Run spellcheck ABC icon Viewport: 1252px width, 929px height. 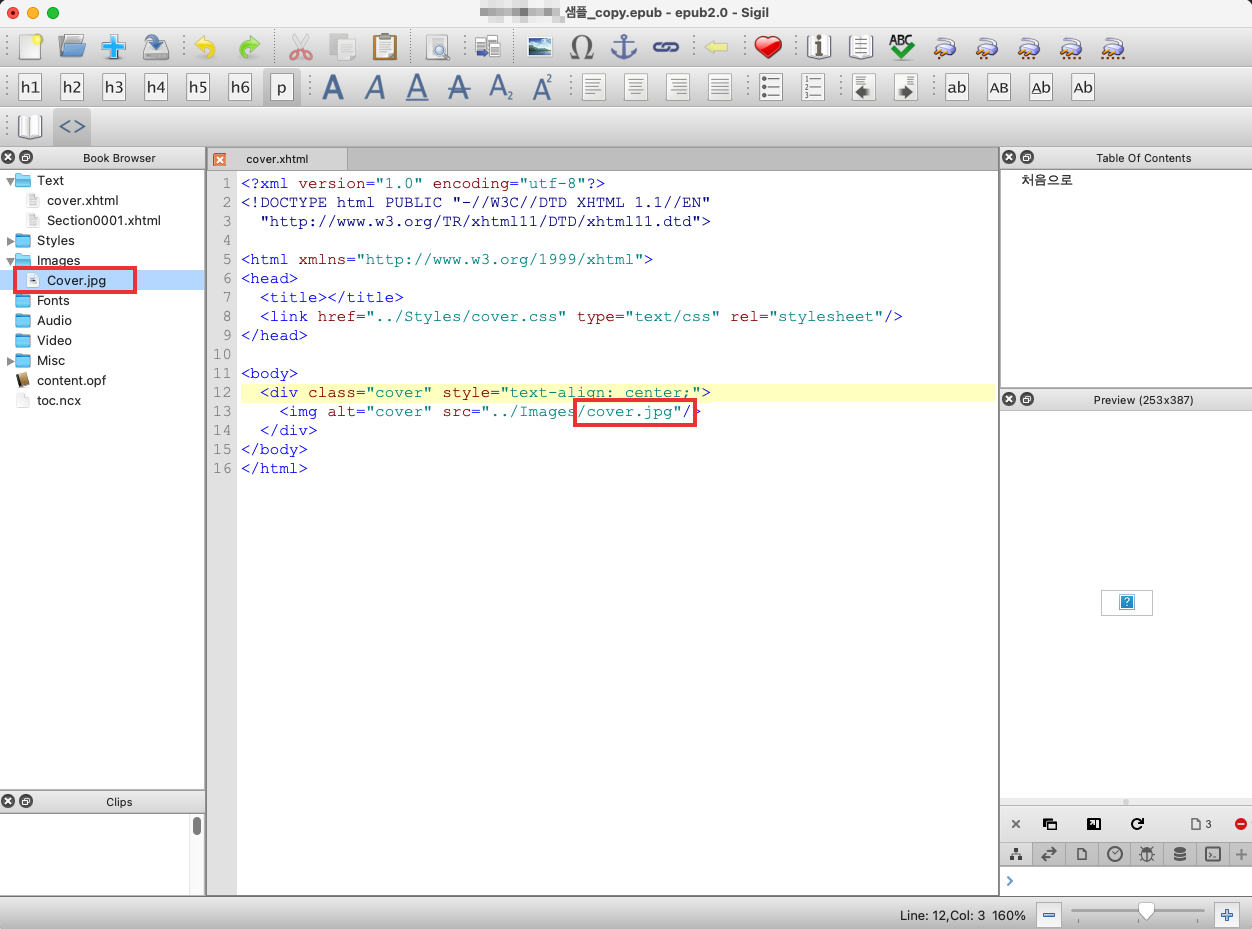902,46
